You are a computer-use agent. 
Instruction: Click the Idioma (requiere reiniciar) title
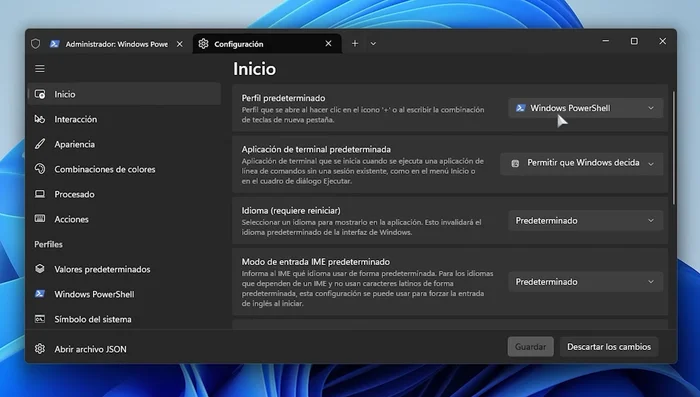pyautogui.click(x=291, y=210)
